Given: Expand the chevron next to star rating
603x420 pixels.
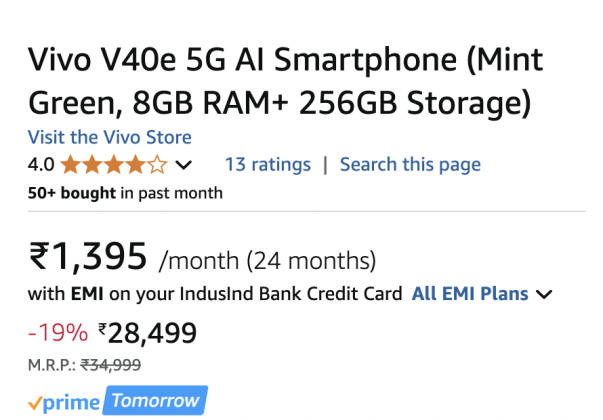Looking at the screenshot, I should pyautogui.click(x=184, y=165).
